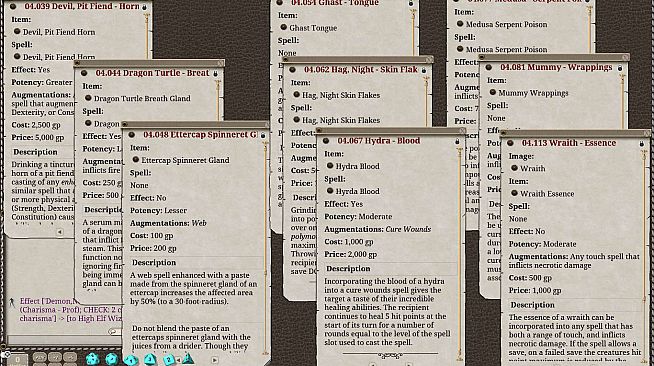The image size is (654, 366).
Task: Click header link icon of Hydra - Blood window
Action: tap(326, 141)
